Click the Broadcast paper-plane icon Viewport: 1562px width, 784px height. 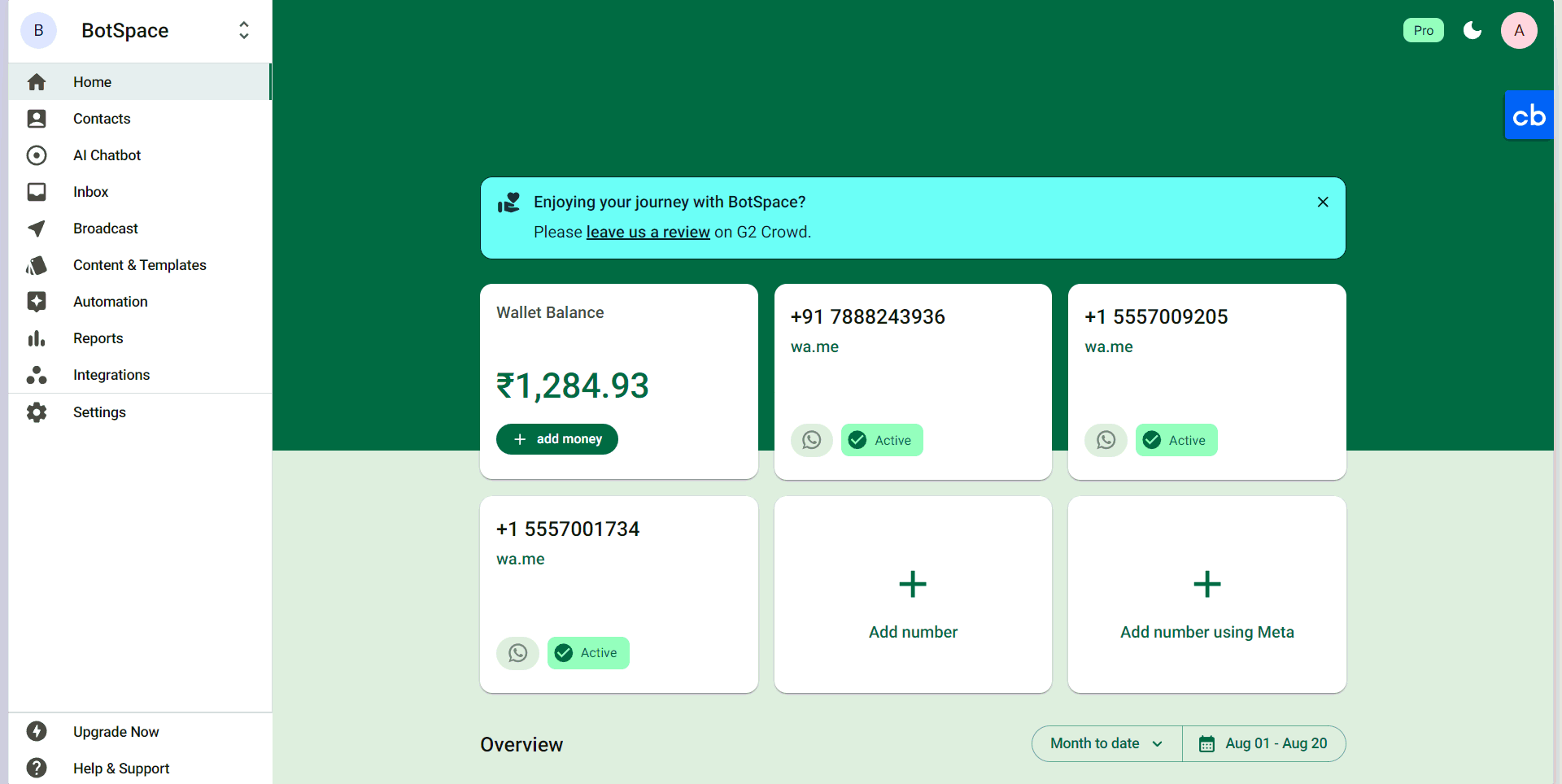click(37, 229)
